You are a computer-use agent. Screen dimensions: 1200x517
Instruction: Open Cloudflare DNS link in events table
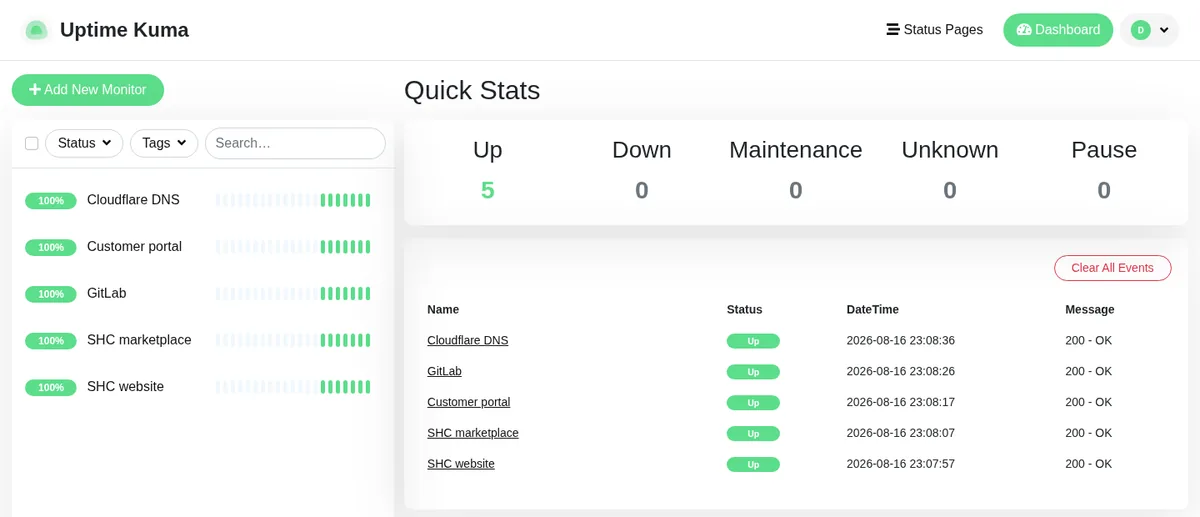(x=468, y=340)
